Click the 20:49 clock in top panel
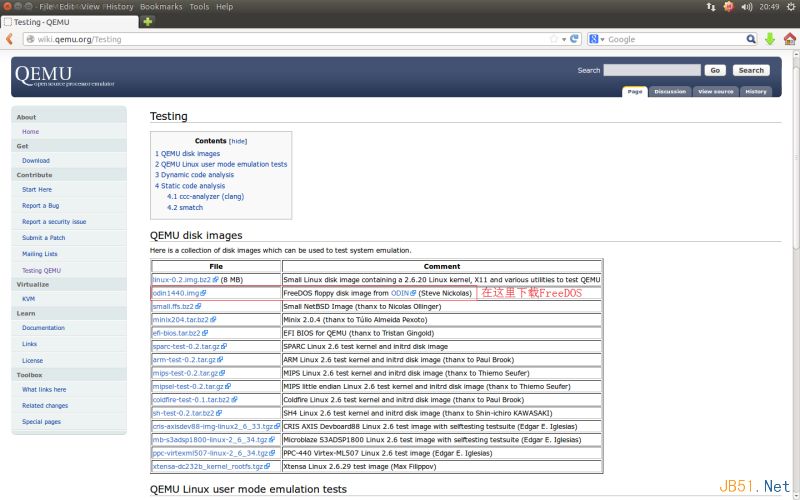 [769, 7]
